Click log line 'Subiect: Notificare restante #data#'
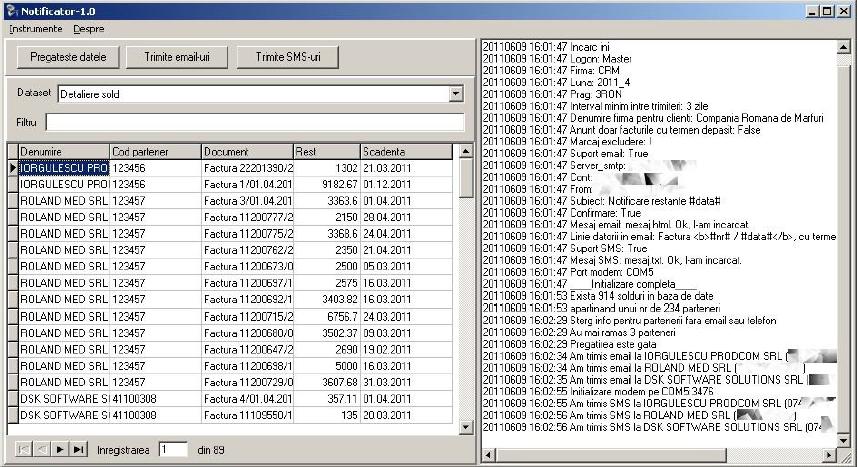857x467 pixels. click(601, 201)
